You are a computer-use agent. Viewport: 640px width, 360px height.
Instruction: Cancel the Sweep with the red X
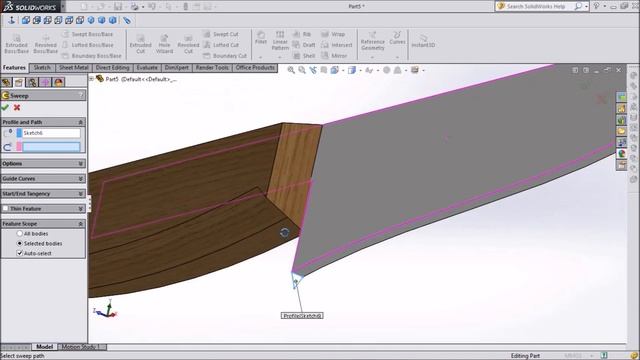(17, 107)
